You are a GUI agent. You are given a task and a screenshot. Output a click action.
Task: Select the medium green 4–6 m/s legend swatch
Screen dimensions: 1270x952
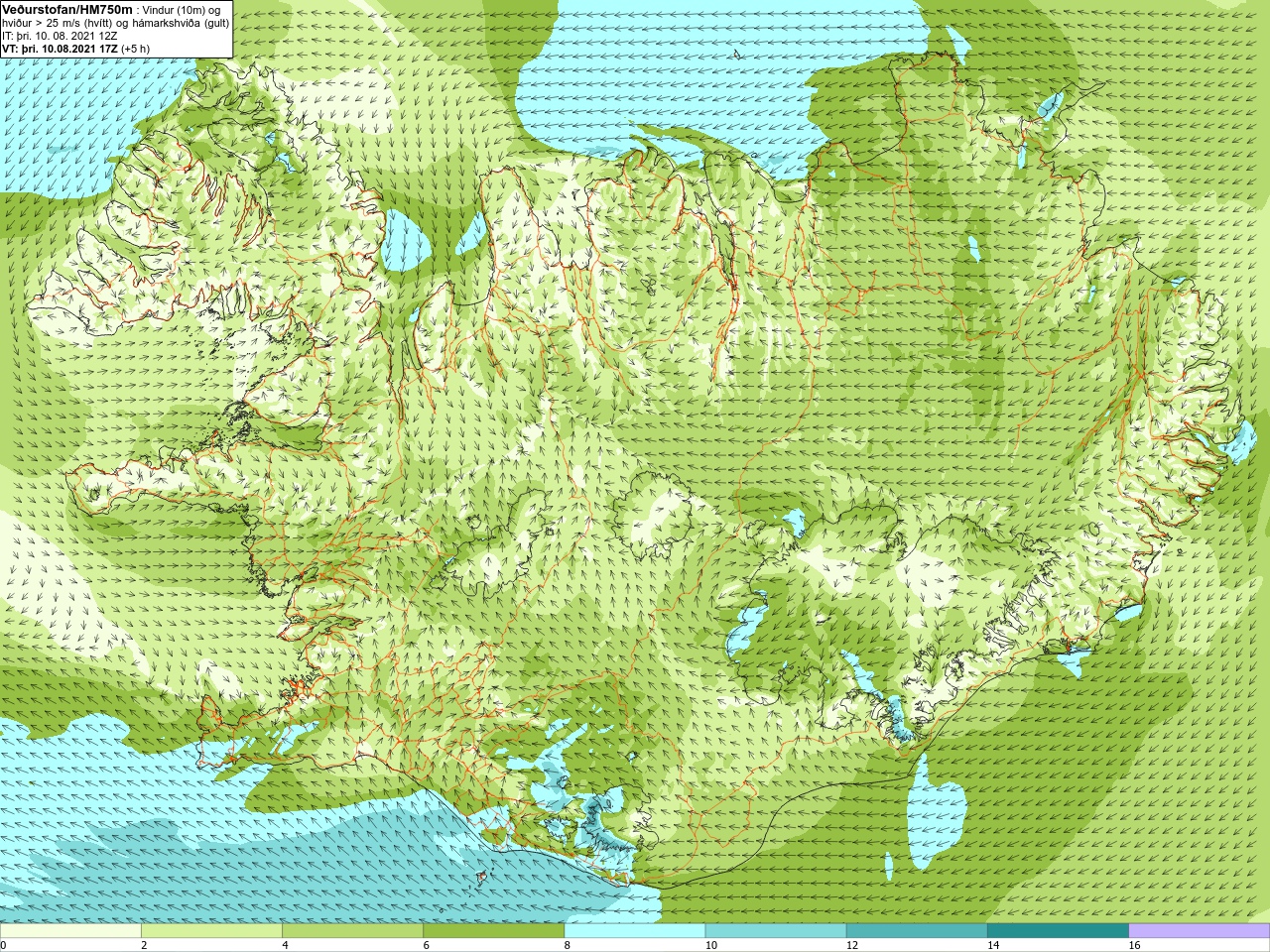pyautogui.click(x=352, y=931)
